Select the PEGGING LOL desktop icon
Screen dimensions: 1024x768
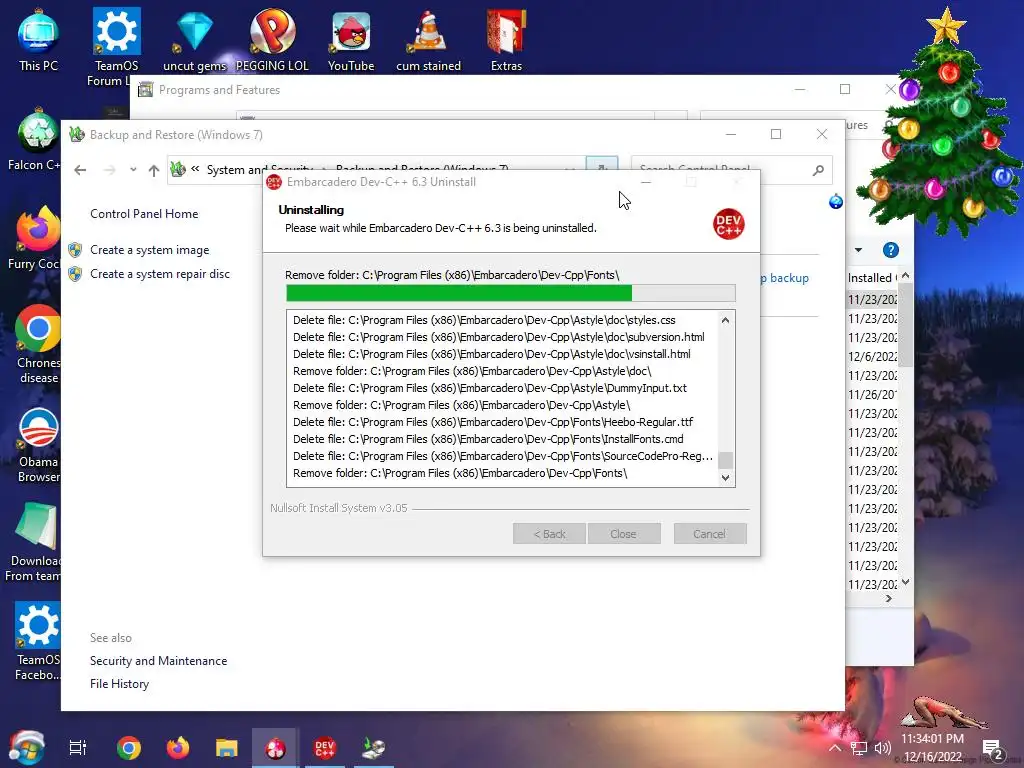[x=272, y=41]
